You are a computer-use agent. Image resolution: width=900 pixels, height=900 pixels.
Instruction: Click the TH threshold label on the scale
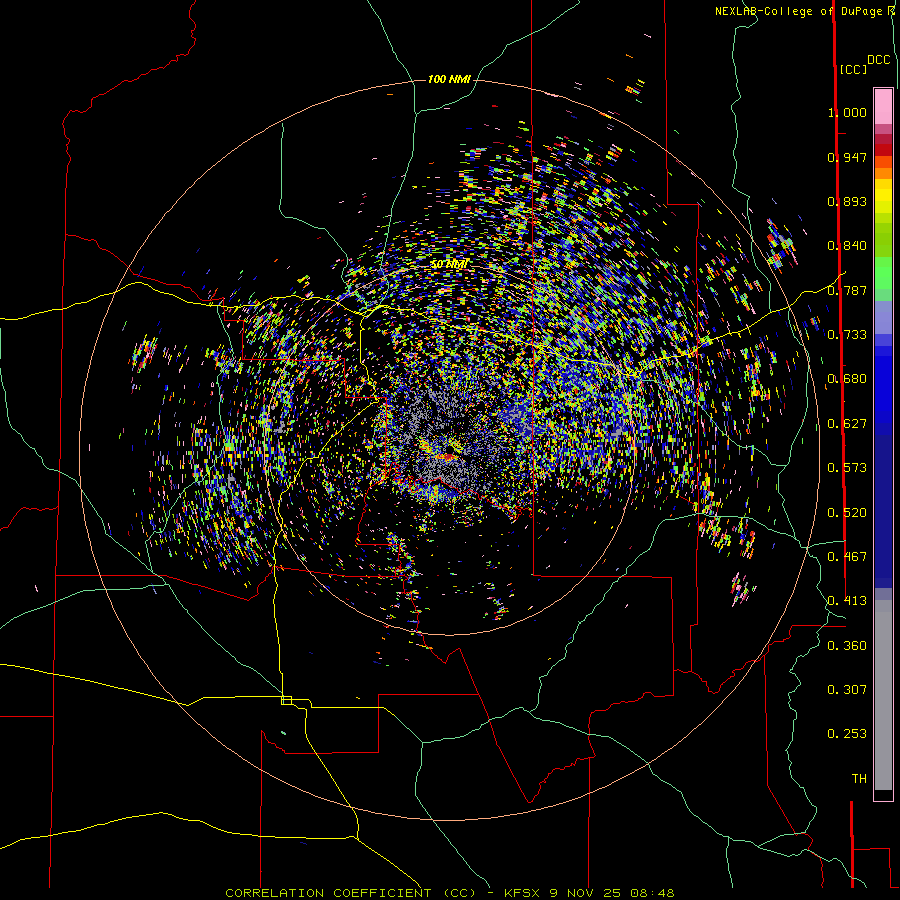coord(859,779)
